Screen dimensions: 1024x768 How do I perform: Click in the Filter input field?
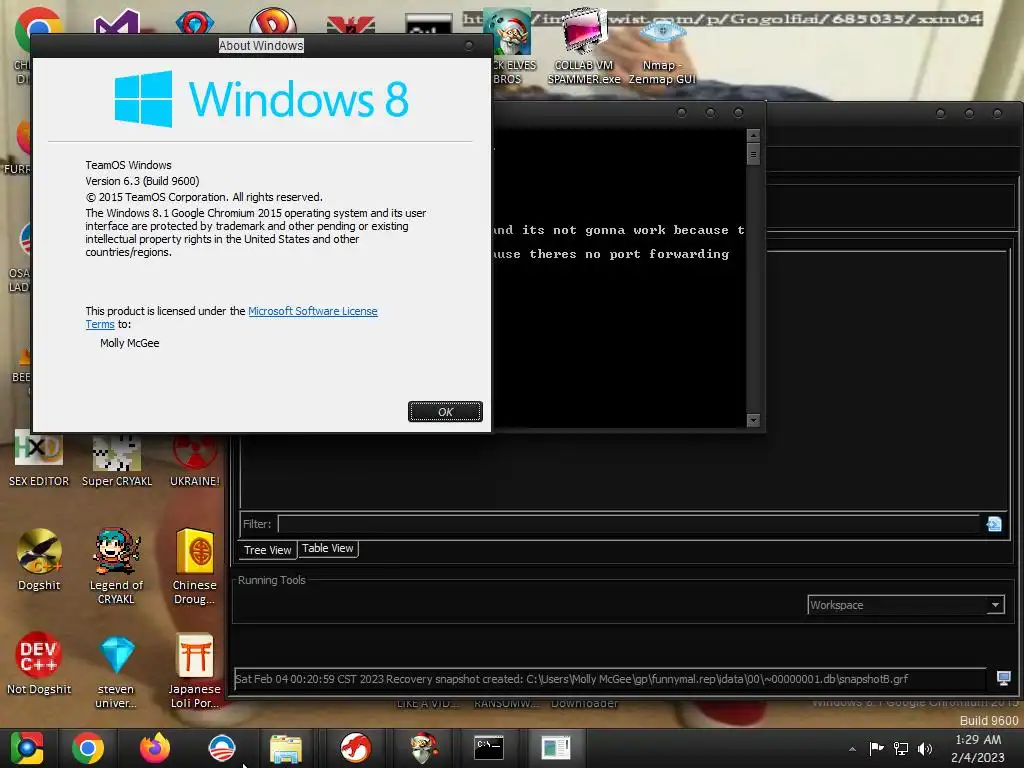coord(630,523)
